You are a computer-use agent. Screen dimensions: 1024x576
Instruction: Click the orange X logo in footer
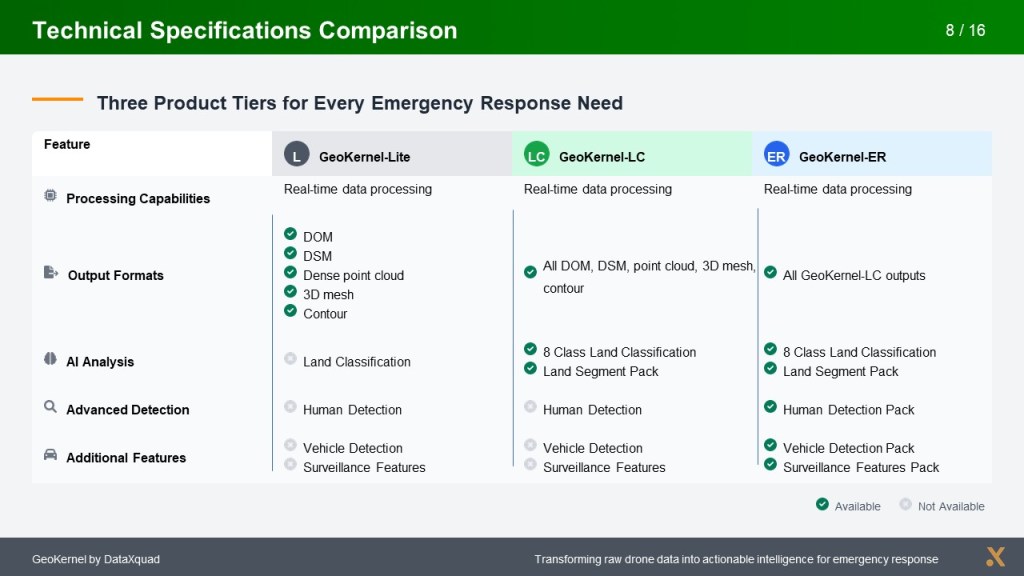coord(995,557)
